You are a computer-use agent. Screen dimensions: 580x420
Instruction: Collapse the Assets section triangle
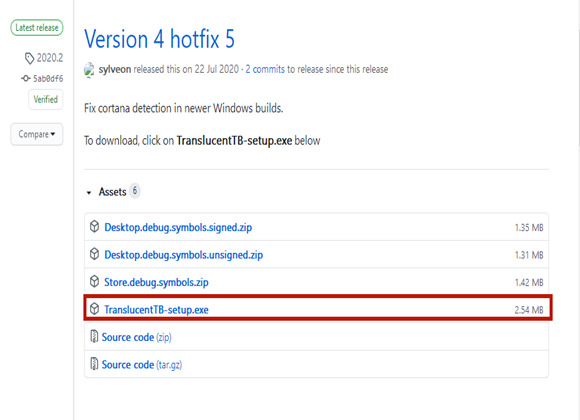coord(89,192)
